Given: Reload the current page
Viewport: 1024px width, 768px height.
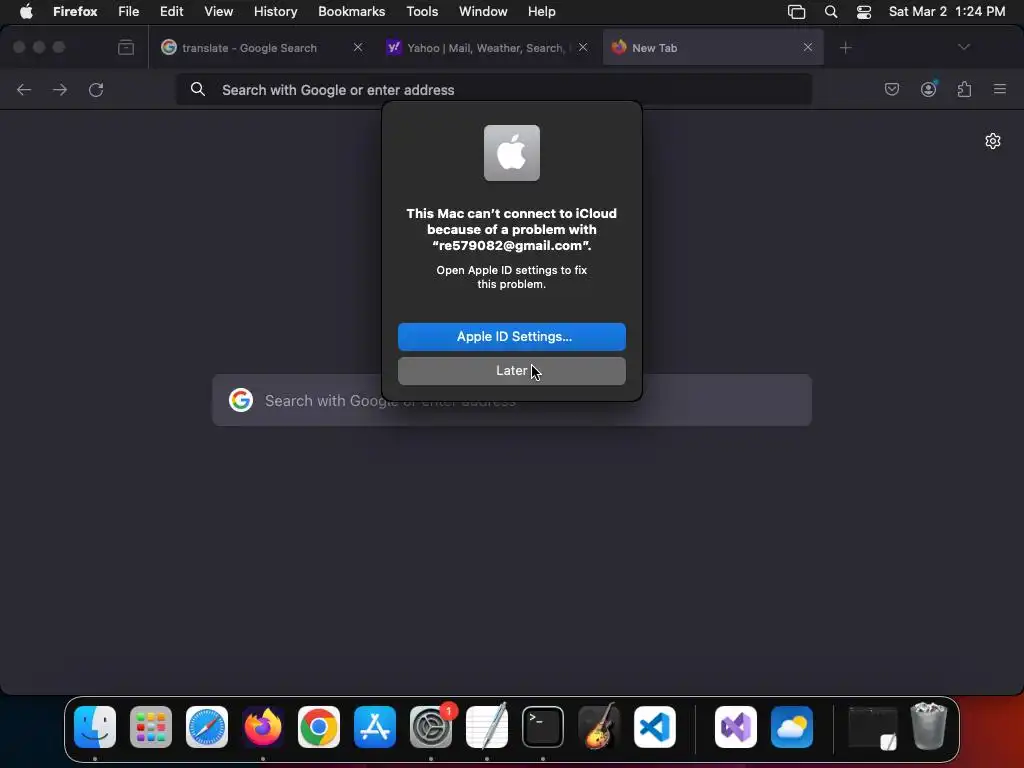Looking at the screenshot, I should point(96,89).
